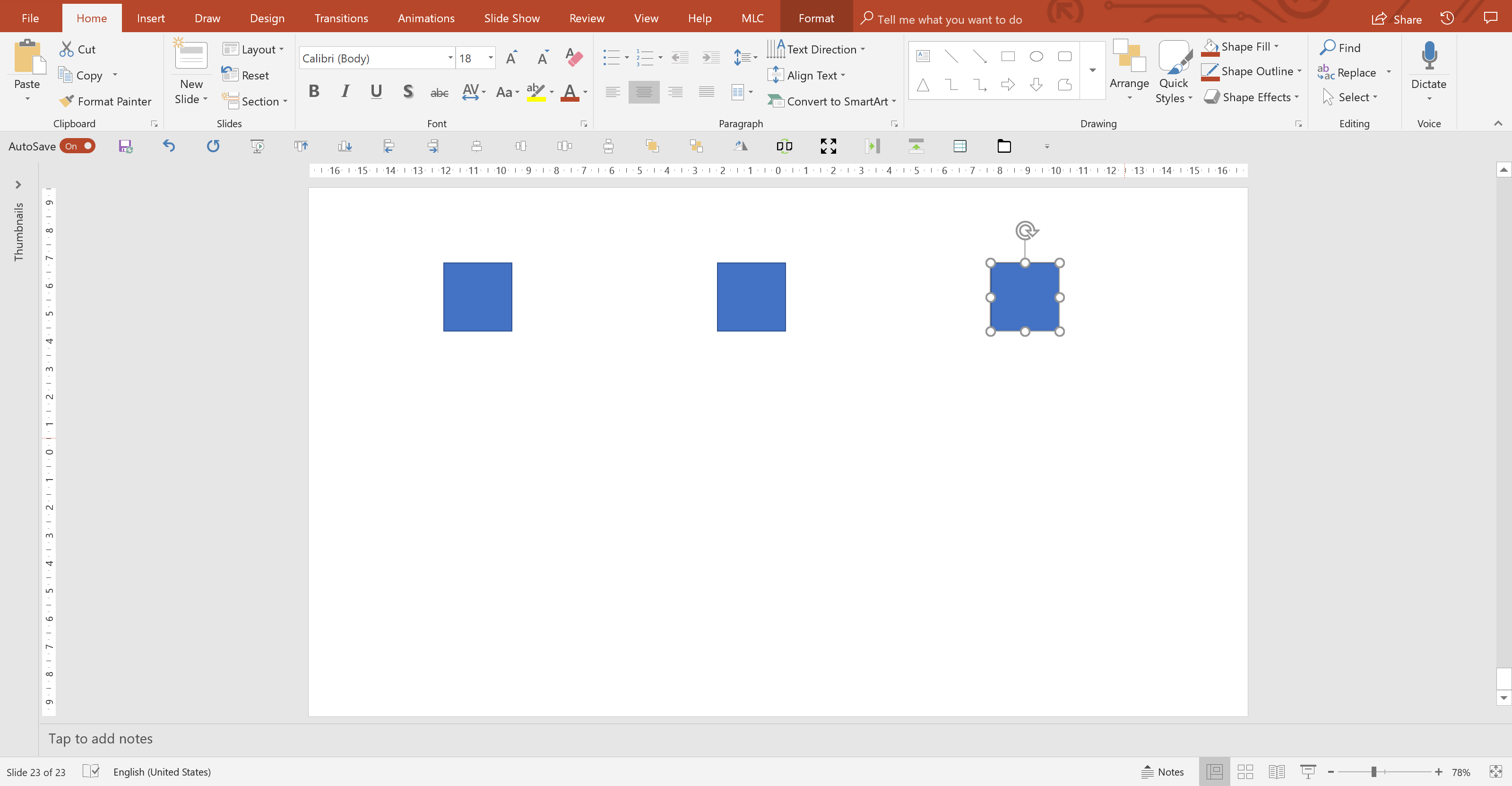Click Convert to SmartArt
1512x786 pixels.
tap(832, 101)
